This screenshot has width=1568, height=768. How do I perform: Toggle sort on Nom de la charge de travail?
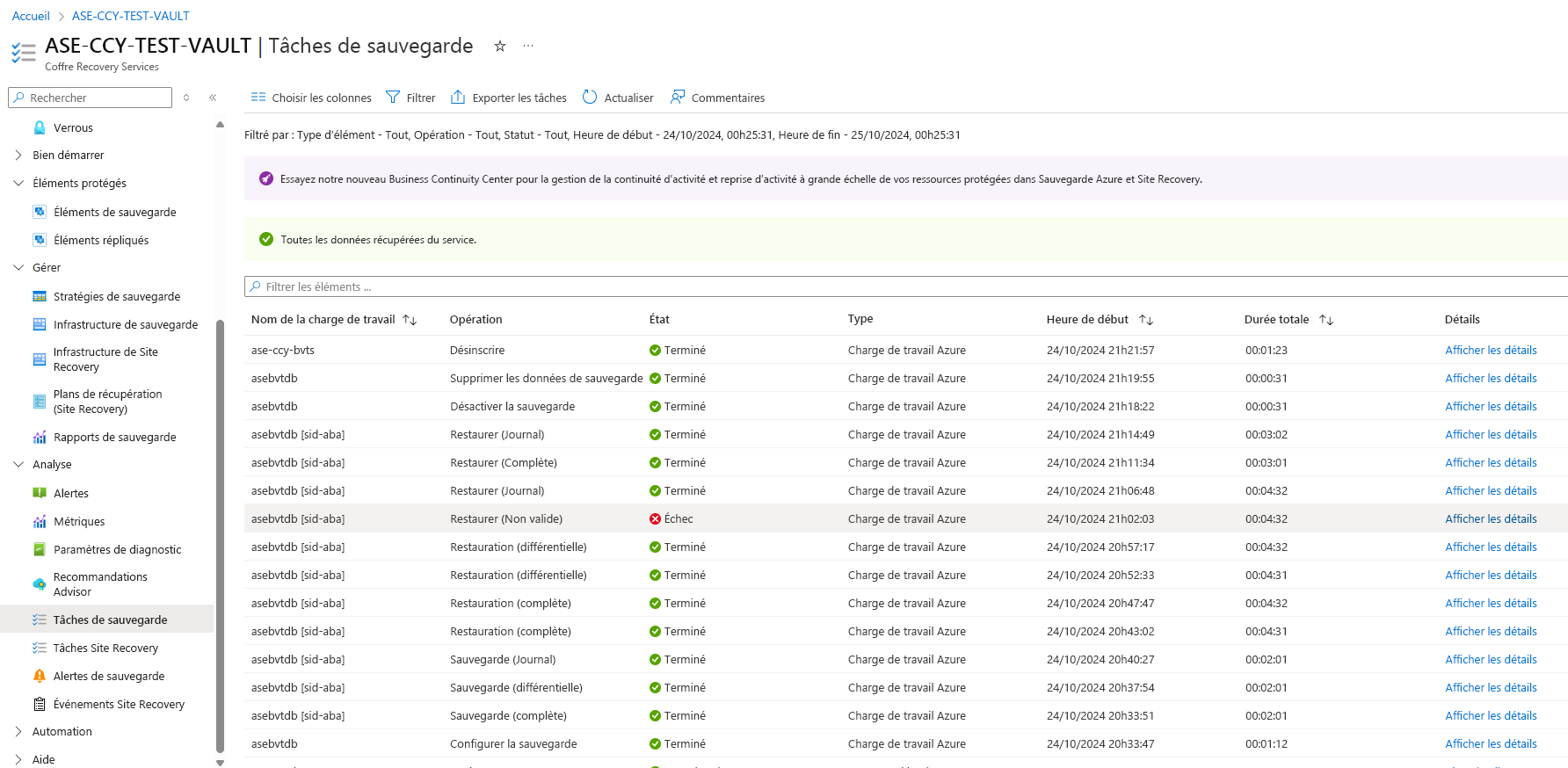pyautogui.click(x=410, y=320)
